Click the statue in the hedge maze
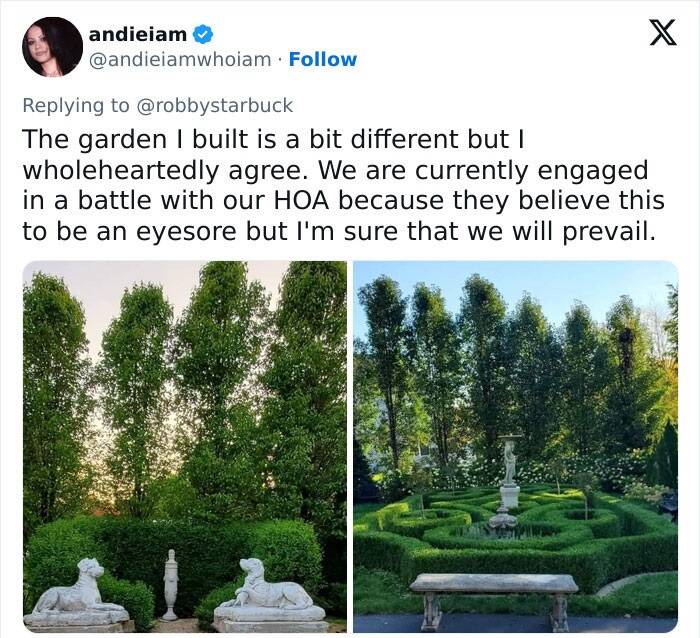700x638 pixels. coord(508,482)
